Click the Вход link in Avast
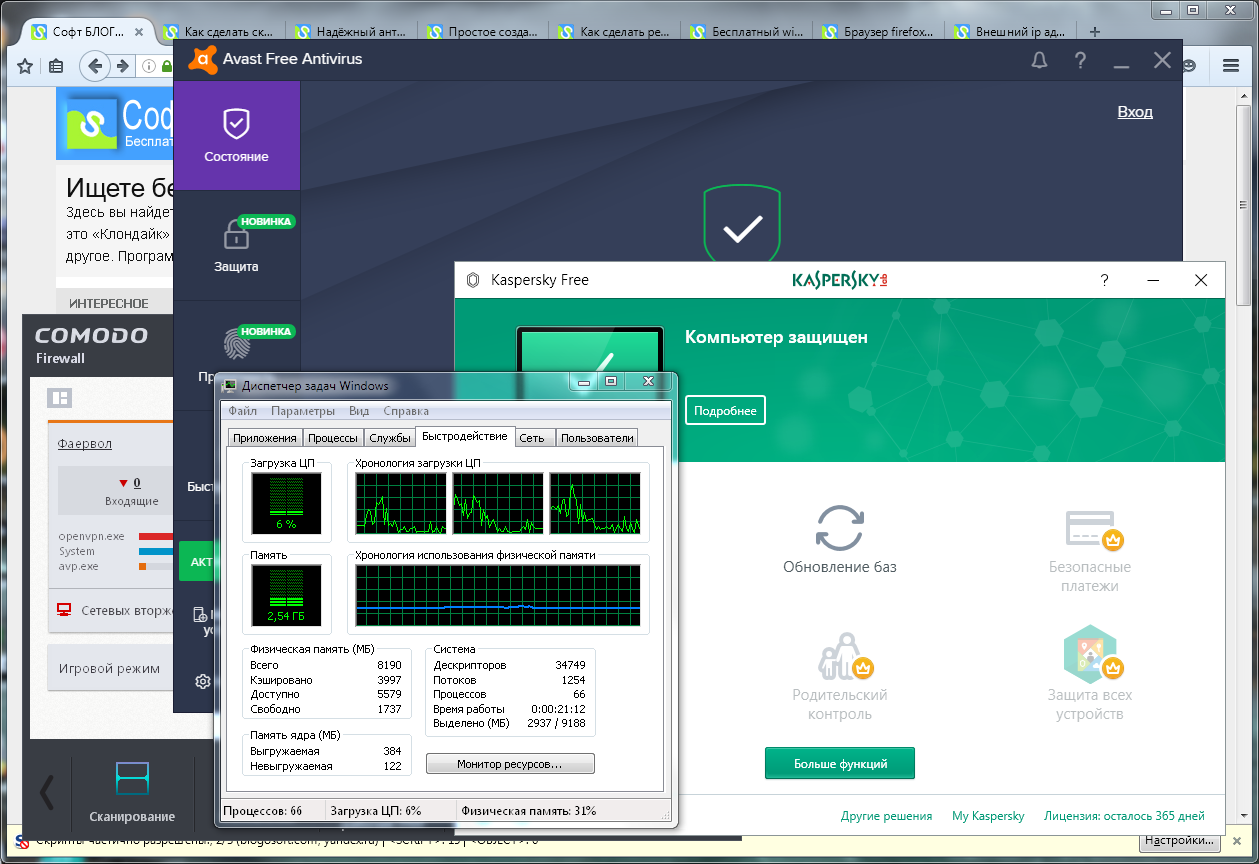The image size is (1259, 864). [x=1135, y=112]
